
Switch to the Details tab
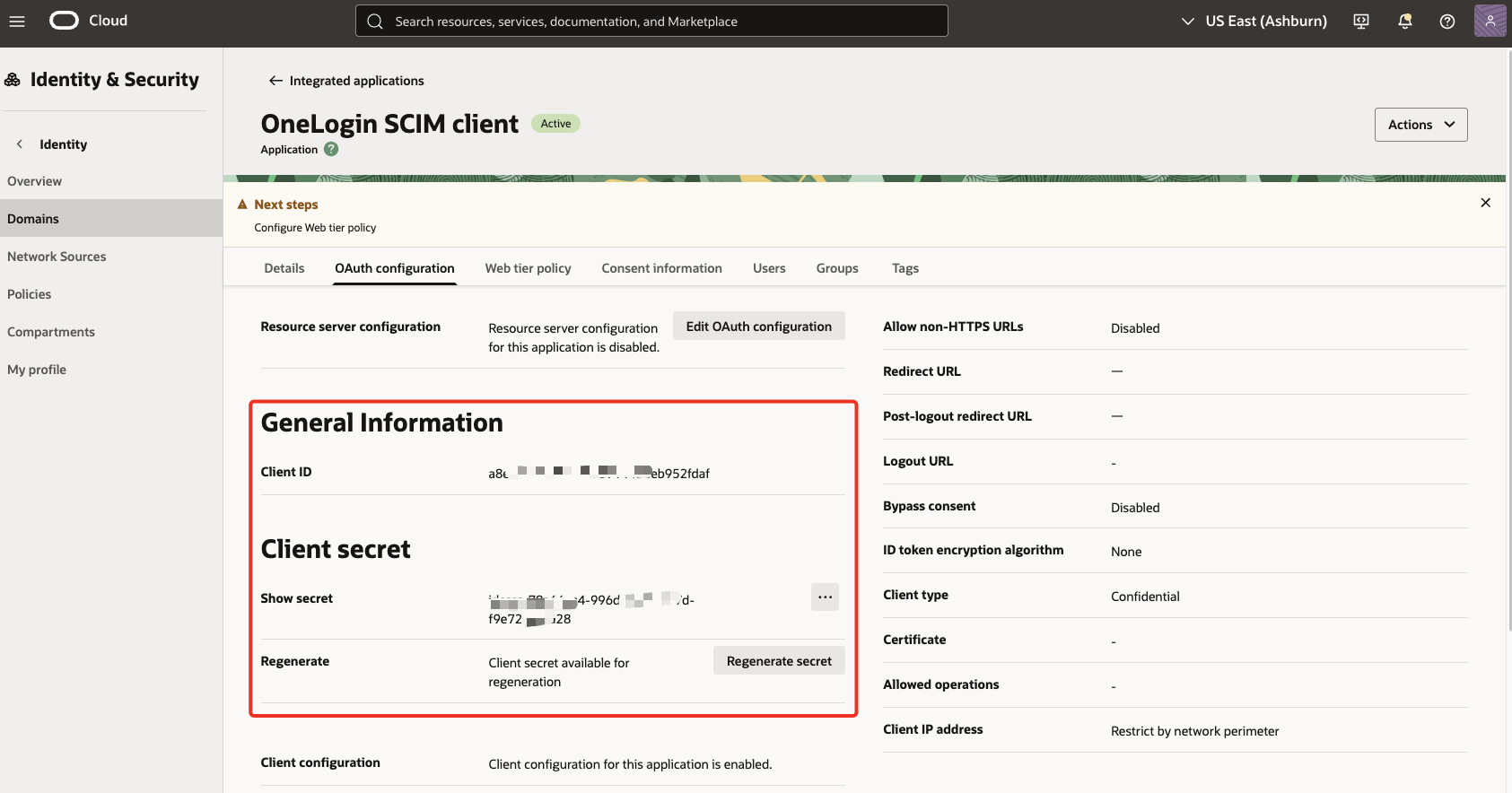coord(284,268)
